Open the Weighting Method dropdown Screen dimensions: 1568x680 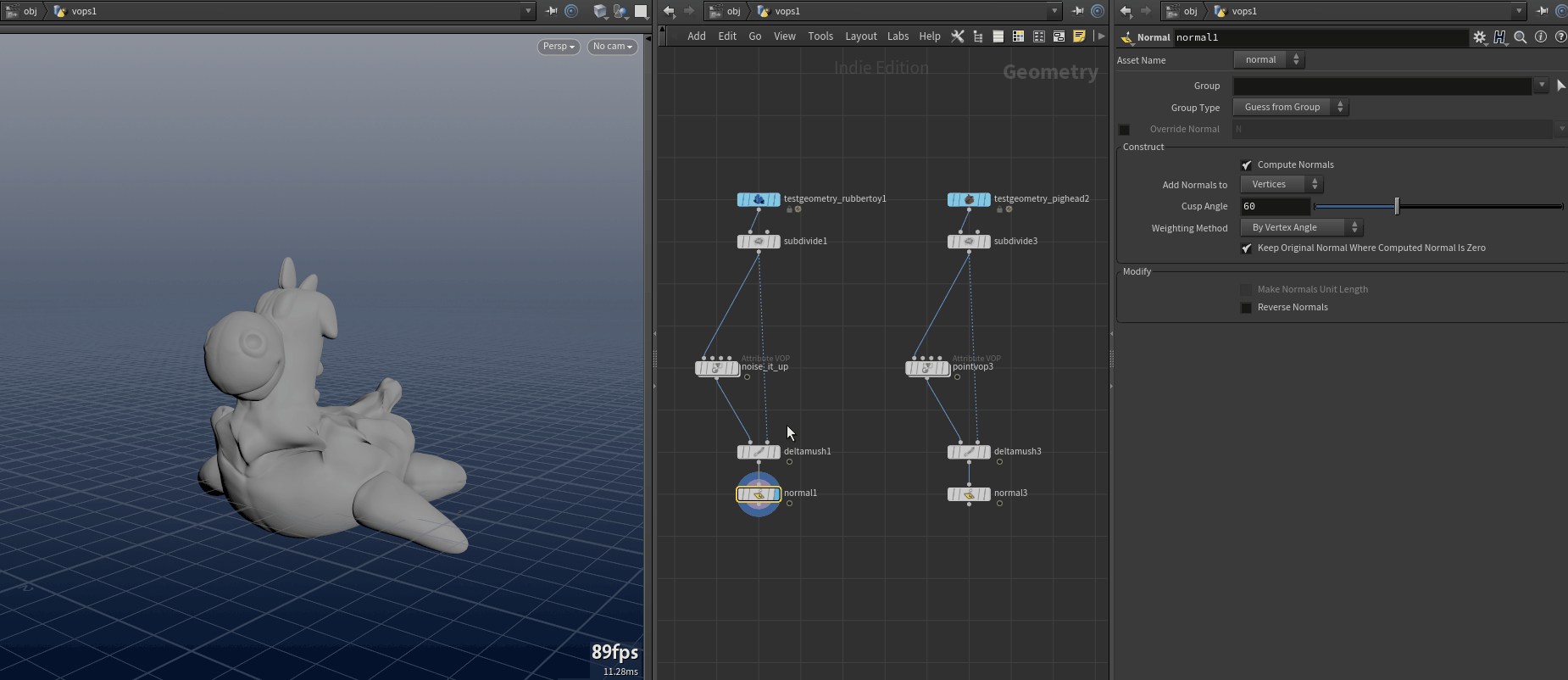point(1302,227)
